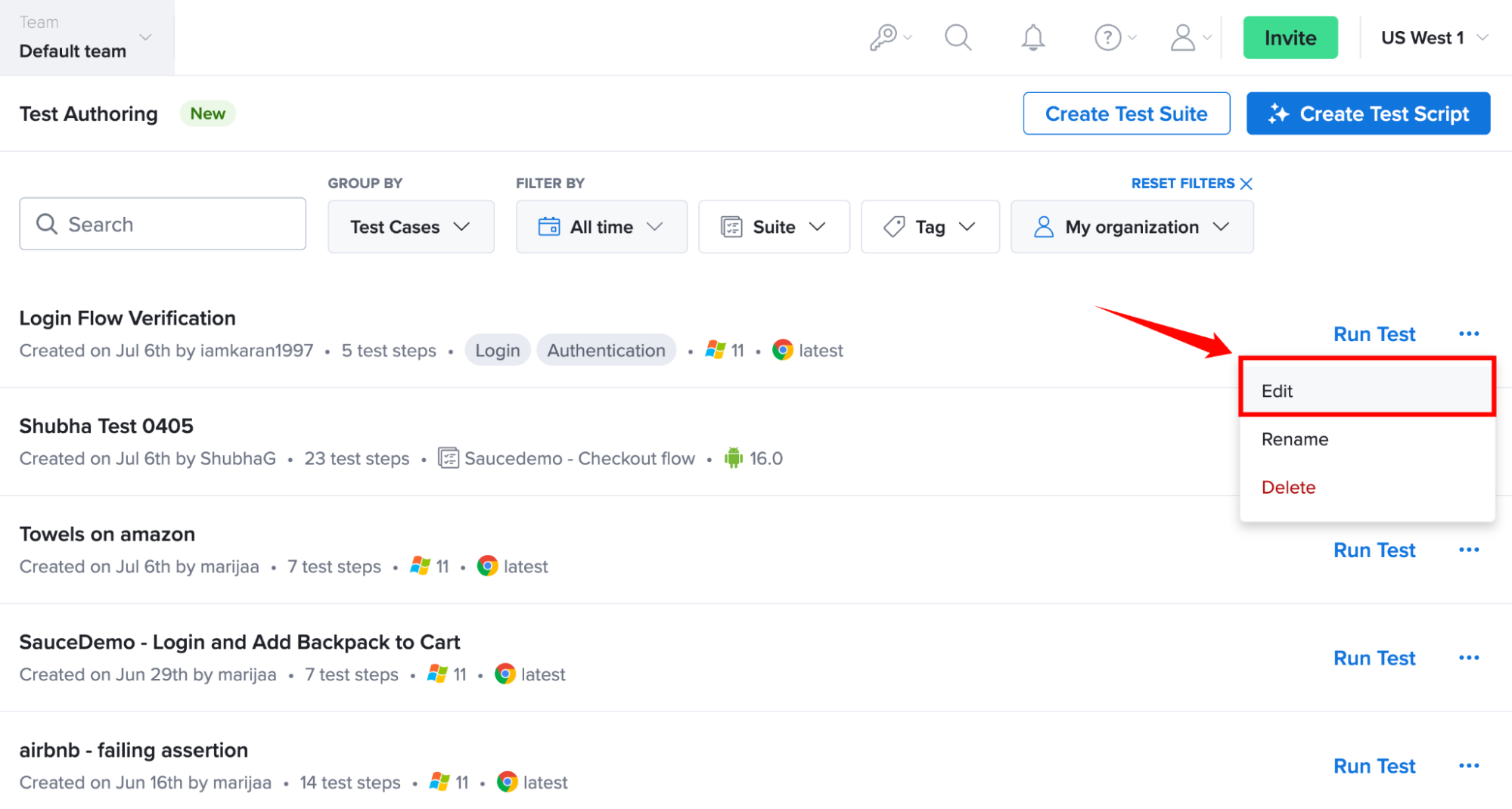The image size is (1512, 809).
Task: Click the 5 test steps text
Action: [x=389, y=350]
